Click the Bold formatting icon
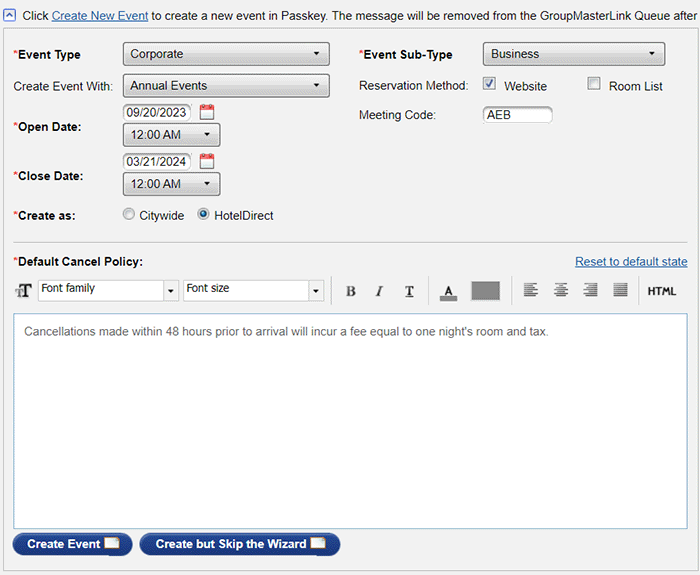 coord(350,291)
